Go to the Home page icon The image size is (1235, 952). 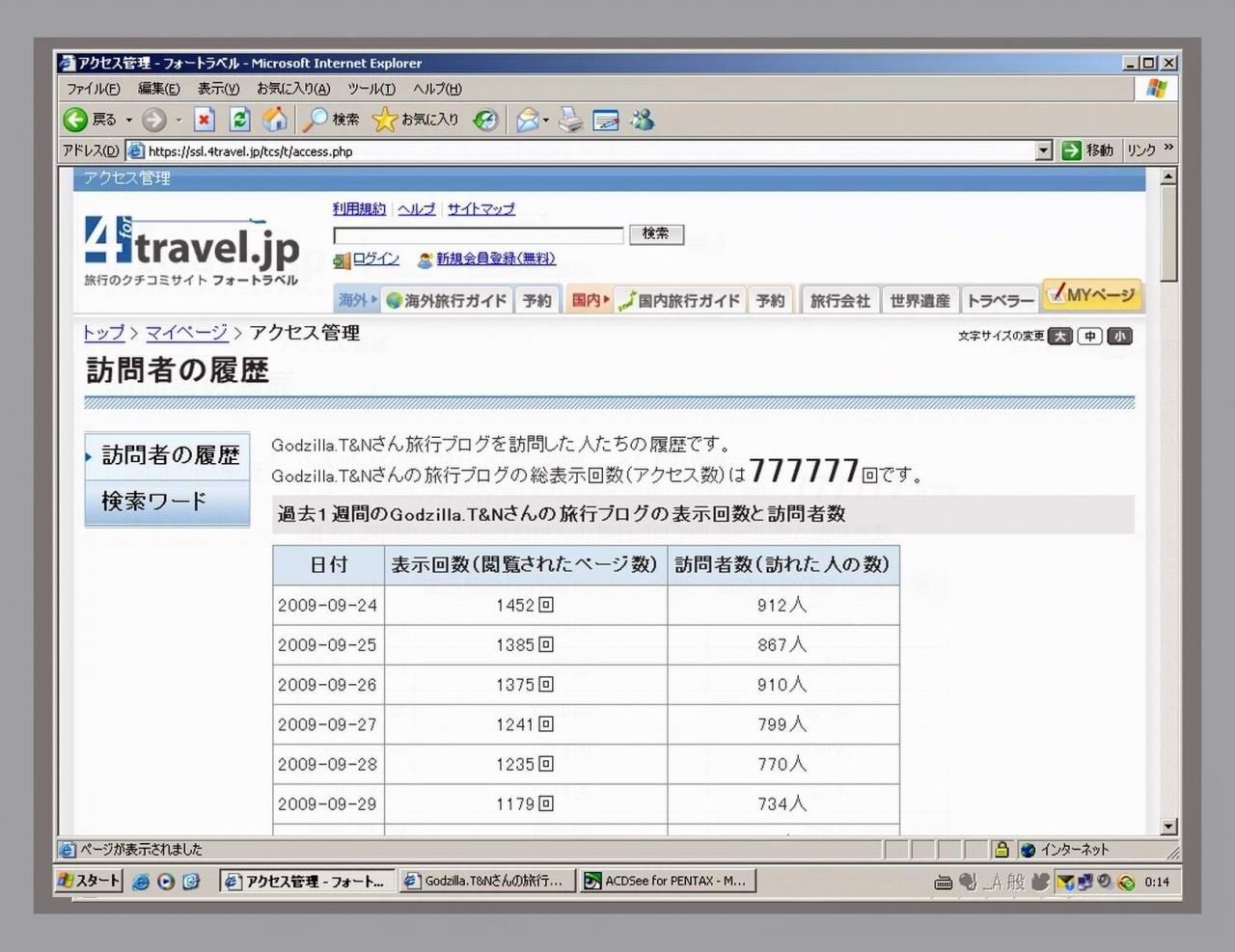tap(275, 120)
